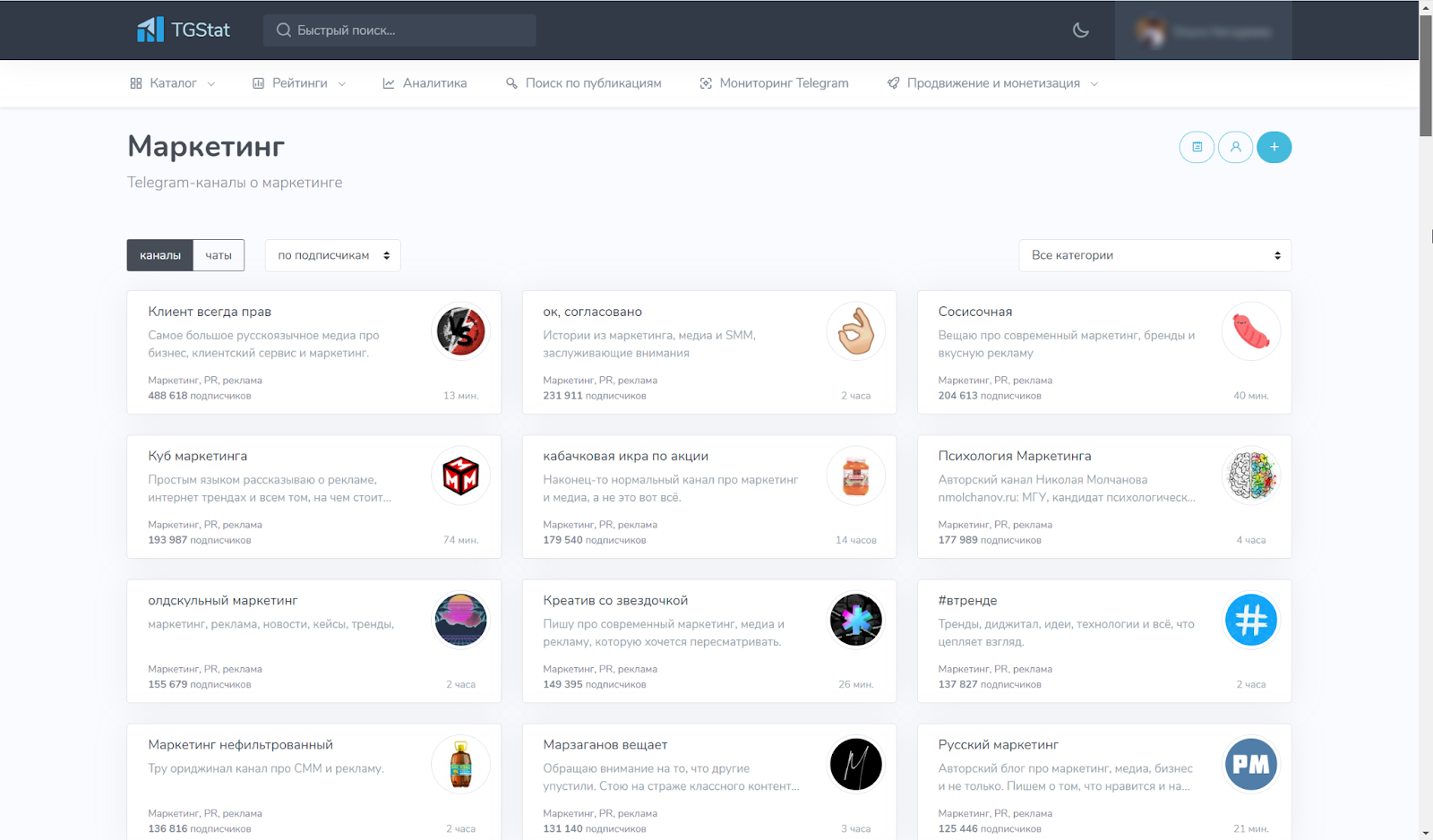Open the Сосисочная channel title
Image resolution: width=1433 pixels, height=840 pixels.
click(x=974, y=312)
